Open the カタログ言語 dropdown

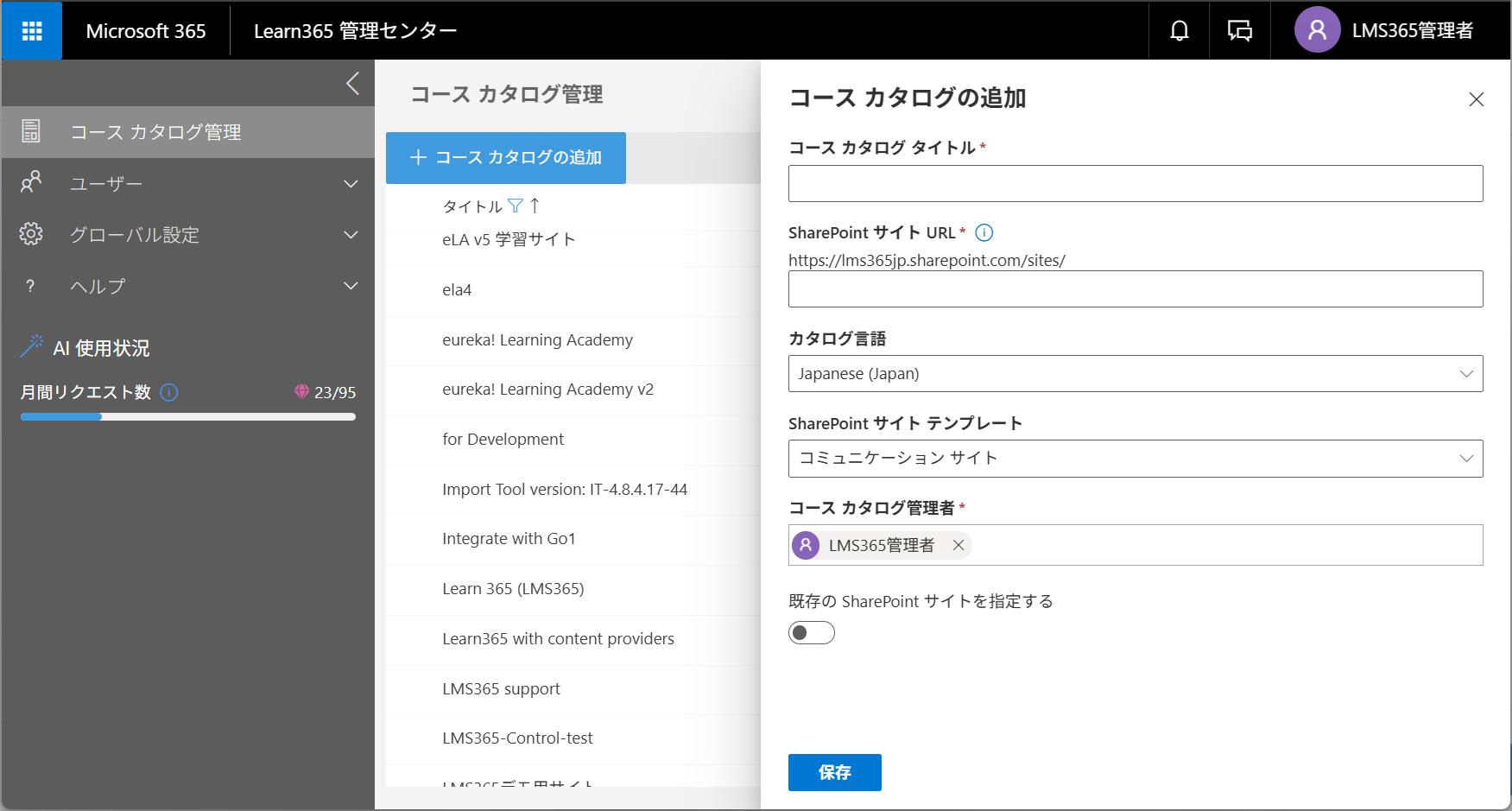[1136, 374]
